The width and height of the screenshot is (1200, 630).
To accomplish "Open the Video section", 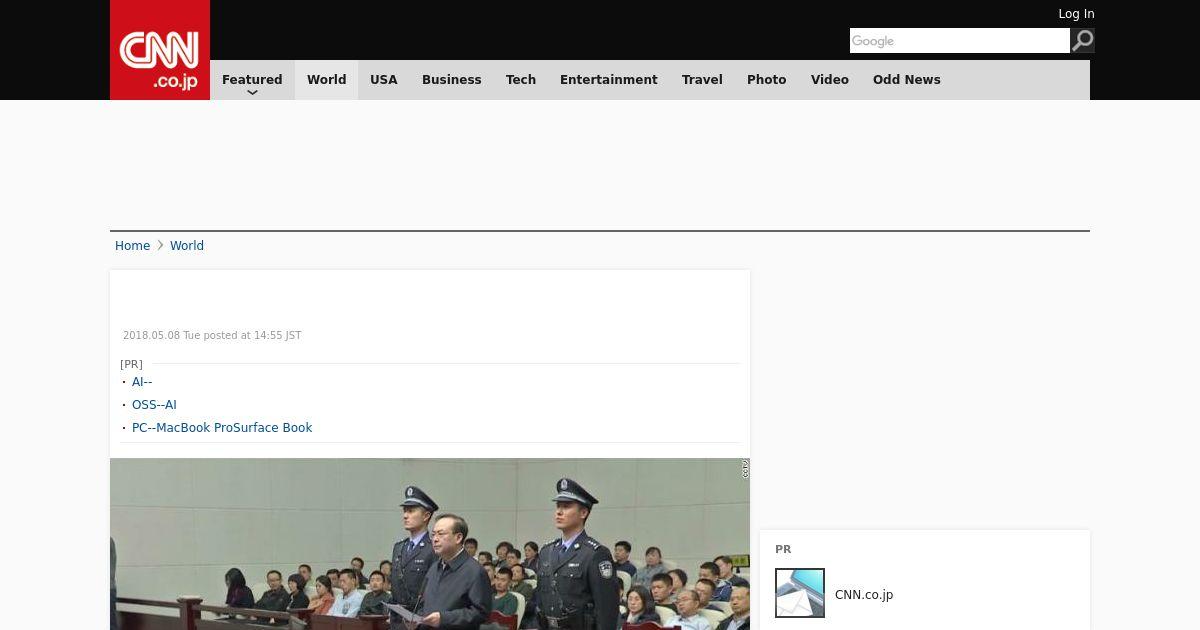I will 830,80.
